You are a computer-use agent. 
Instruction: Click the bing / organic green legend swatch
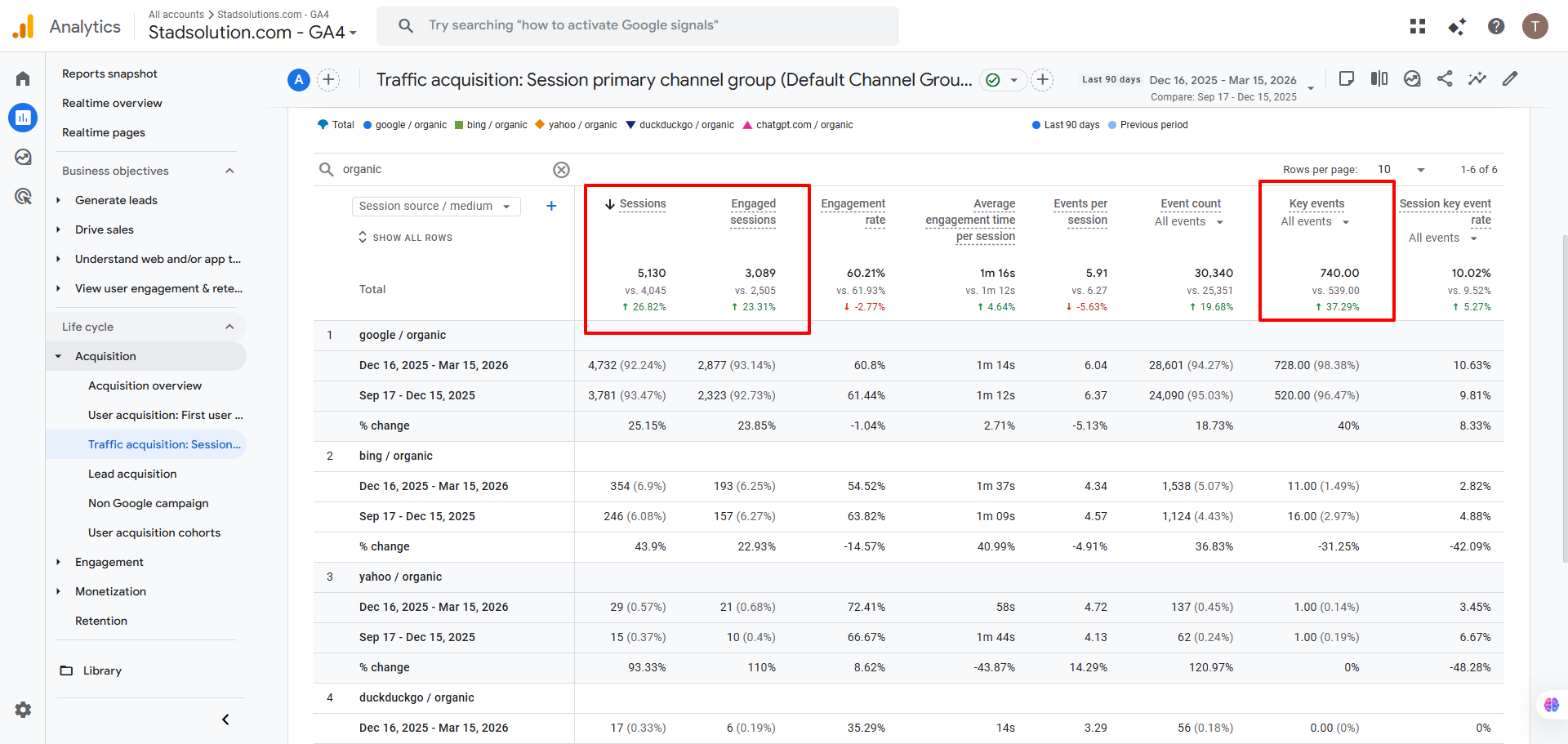[459, 125]
